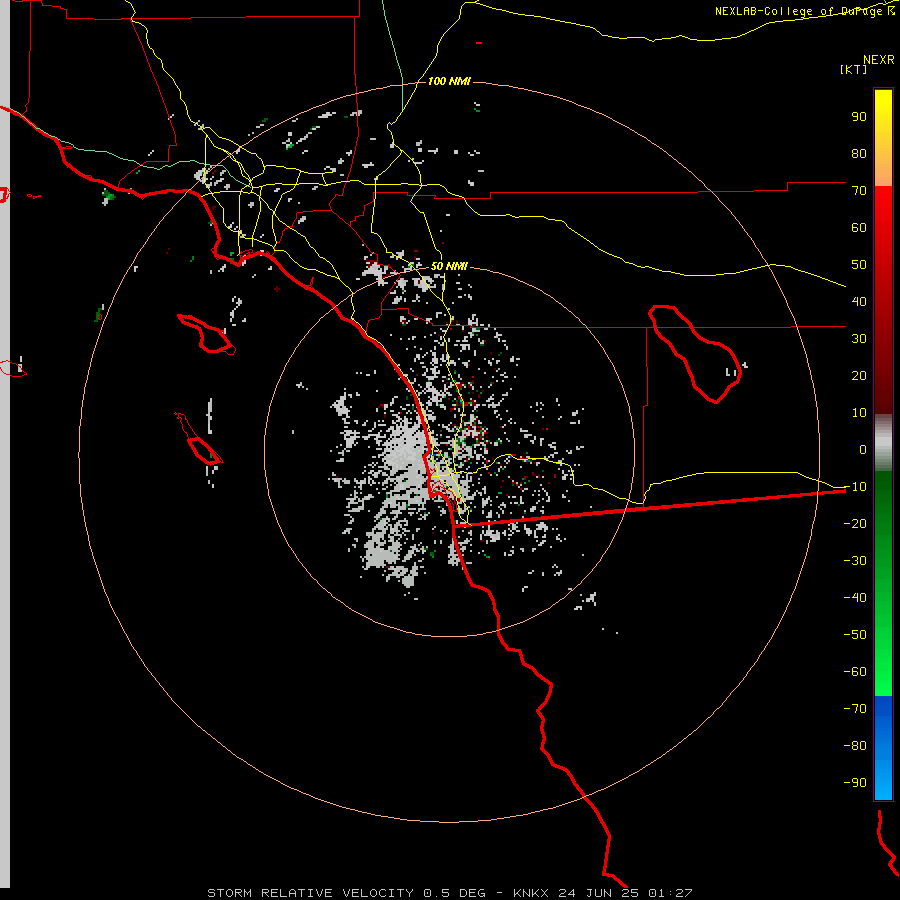
Task: Click the gray zero-velocity segment of color bar
Action: click(883, 443)
